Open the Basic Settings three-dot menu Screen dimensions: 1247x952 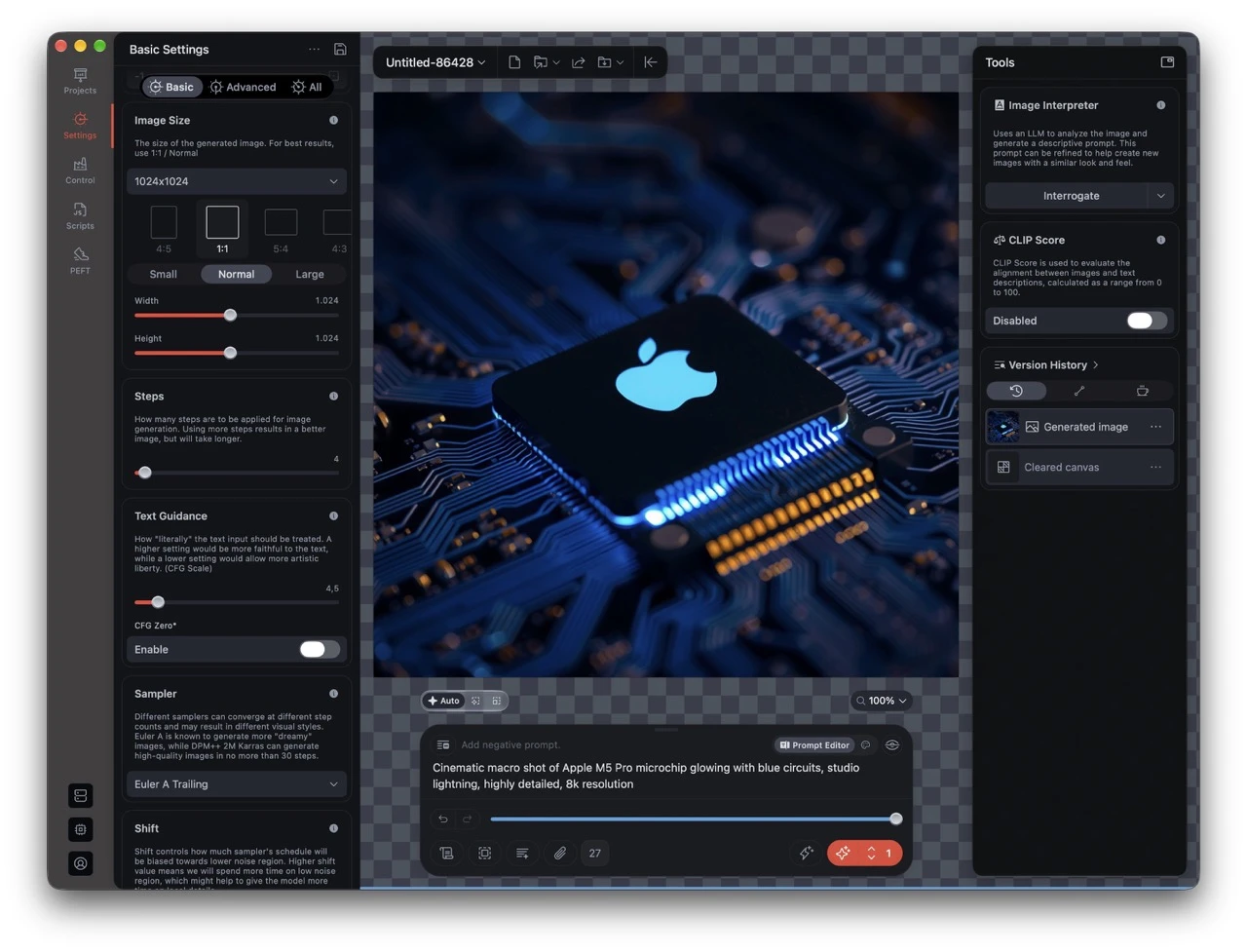click(x=314, y=49)
